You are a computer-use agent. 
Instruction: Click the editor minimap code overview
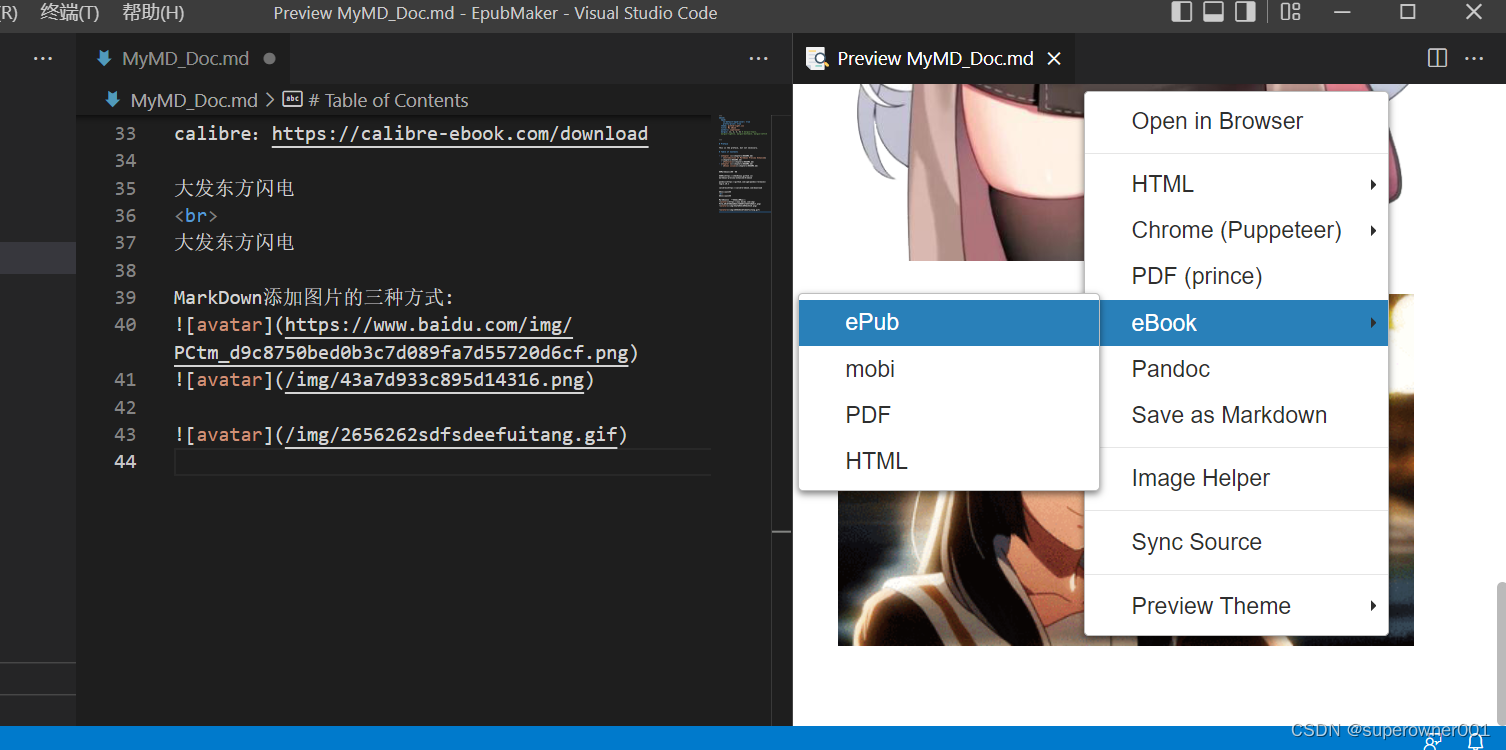point(744,164)
